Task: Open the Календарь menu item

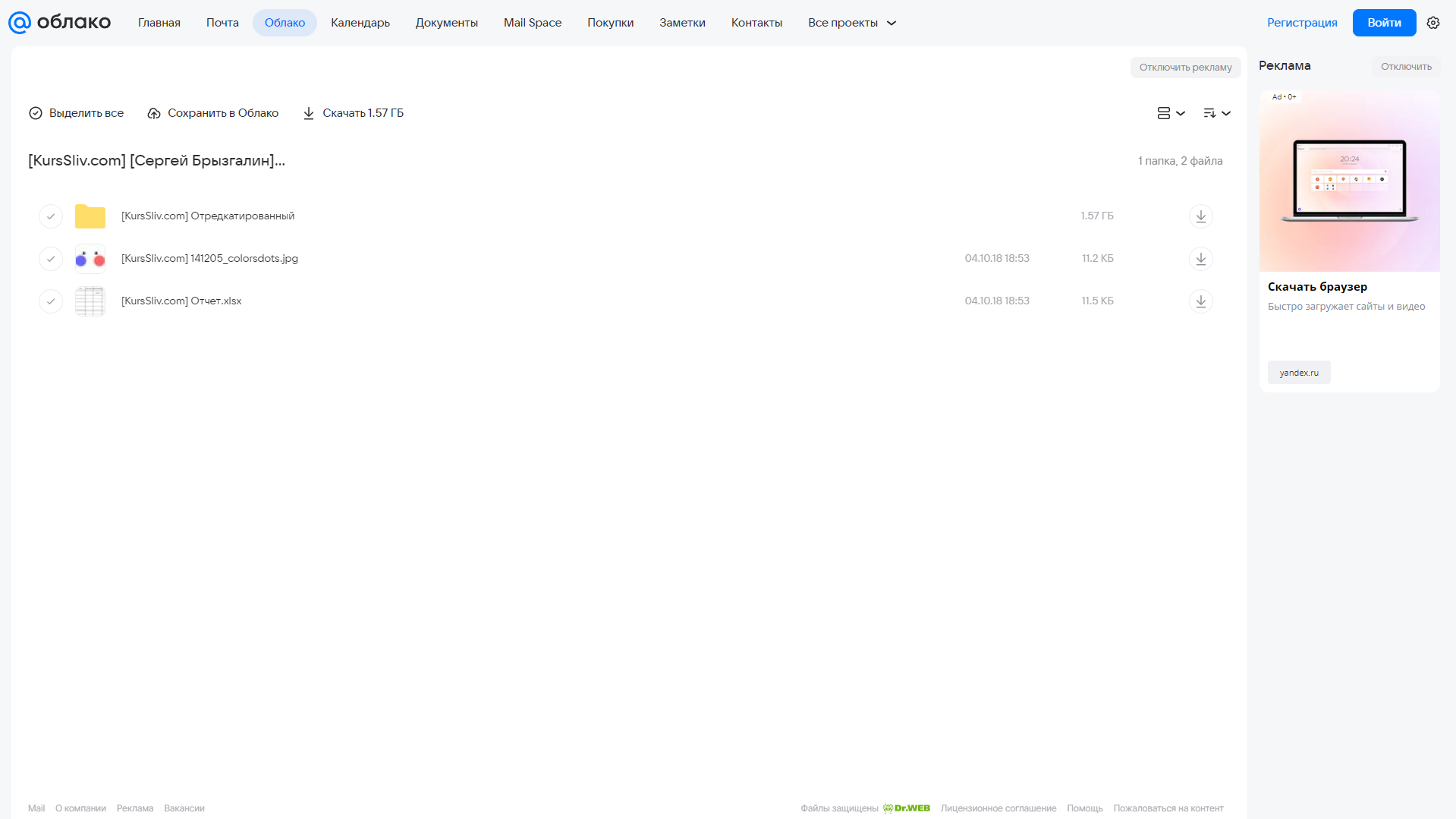Action: coord(360,23)
